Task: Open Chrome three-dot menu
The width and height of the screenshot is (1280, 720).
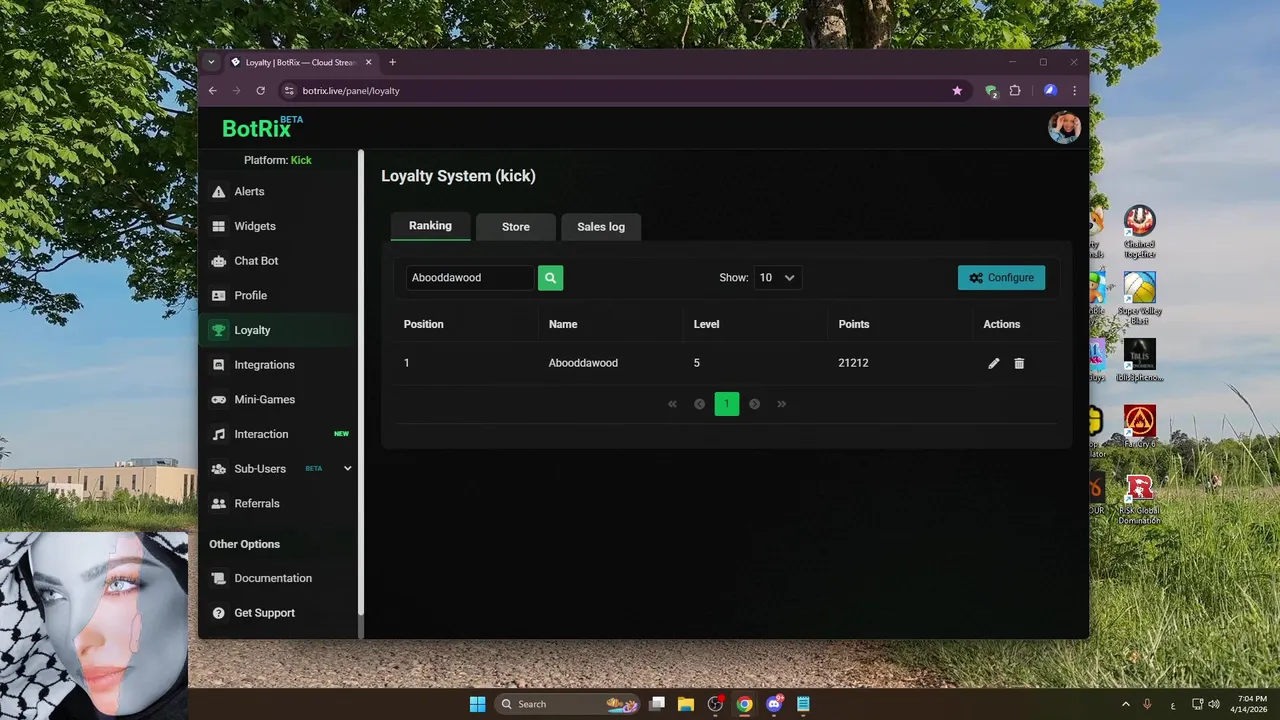Action: pos(1074,90)
